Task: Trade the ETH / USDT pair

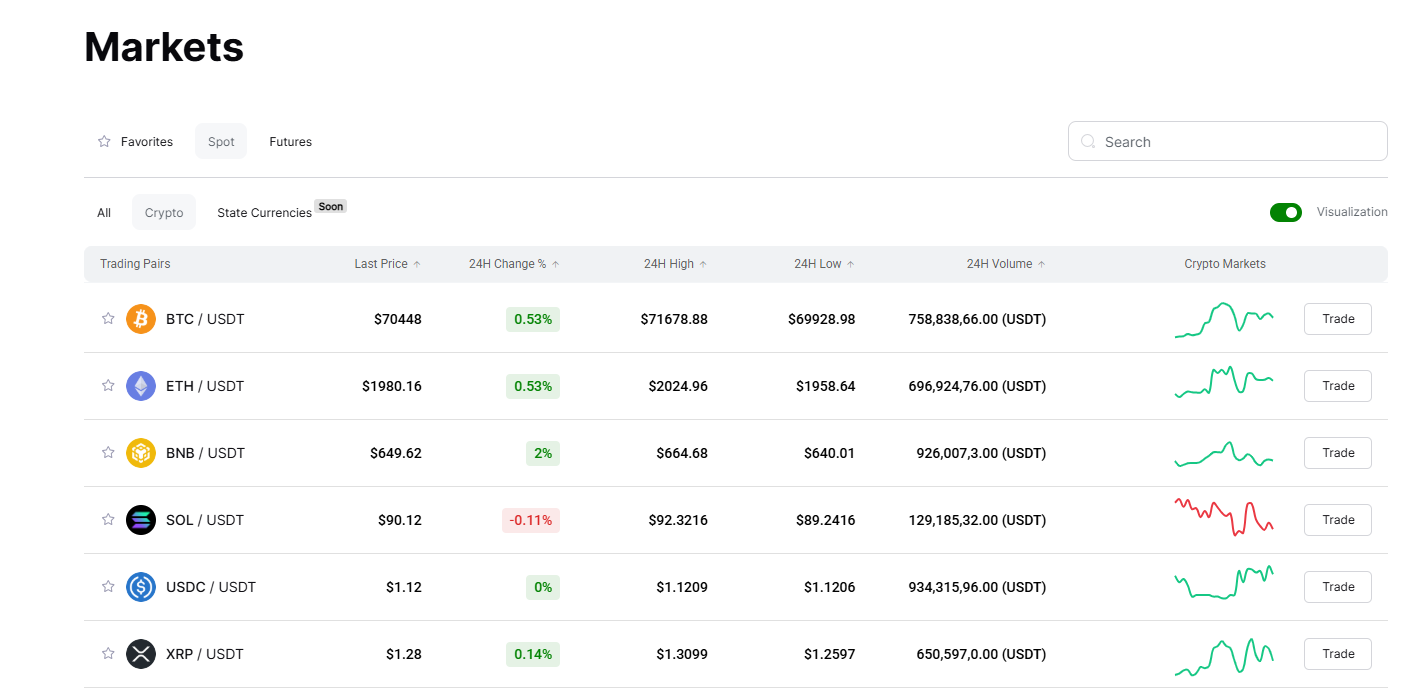Action: pyautogui.click(x=1338, y=386)
